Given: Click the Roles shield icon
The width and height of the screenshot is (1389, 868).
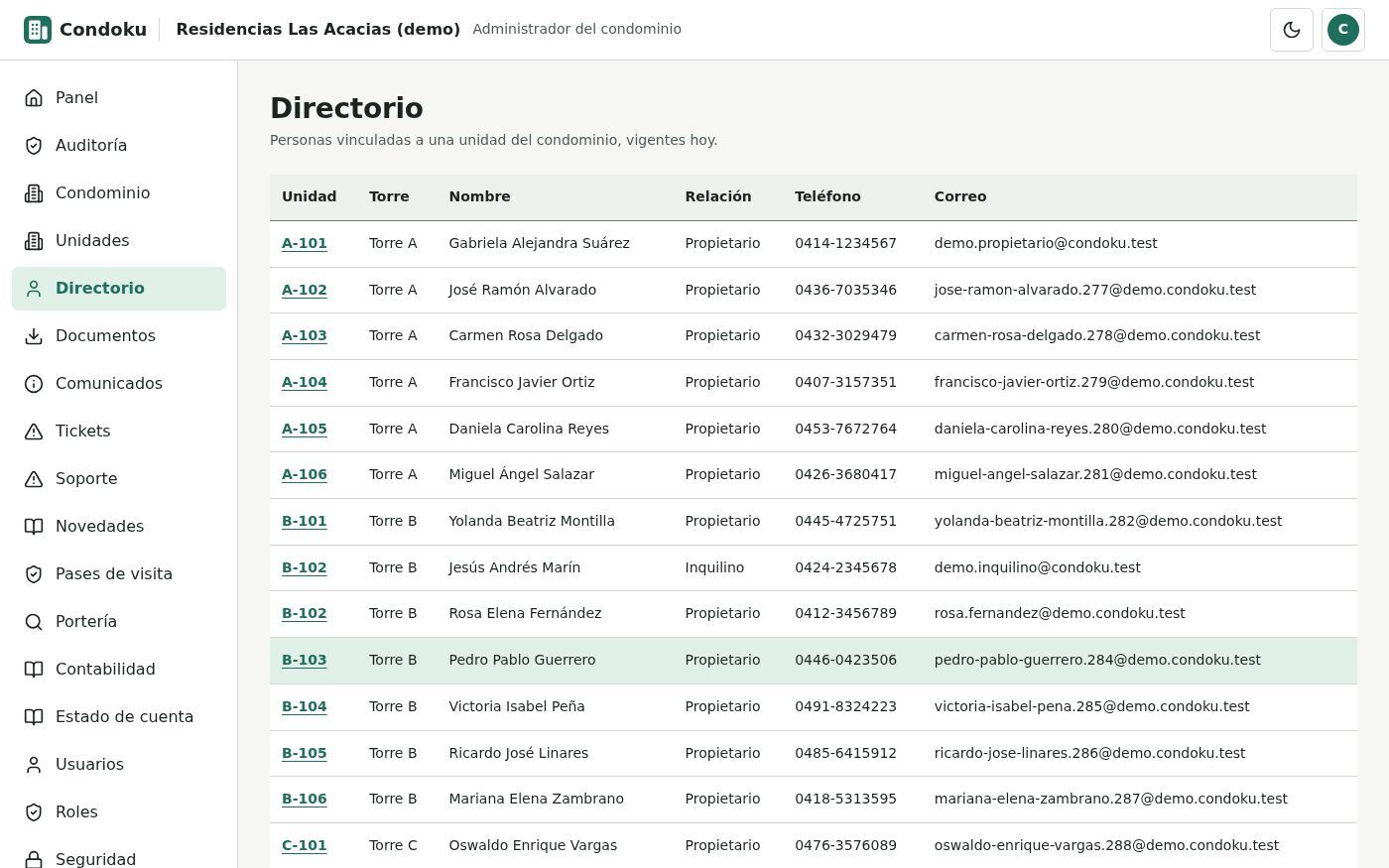Looking at the screenshot, I should pyautogui.click(x=34, y=812).
